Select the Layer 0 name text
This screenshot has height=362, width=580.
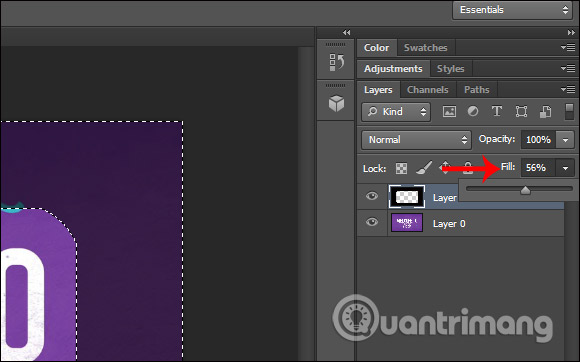[x=449, y=224]
